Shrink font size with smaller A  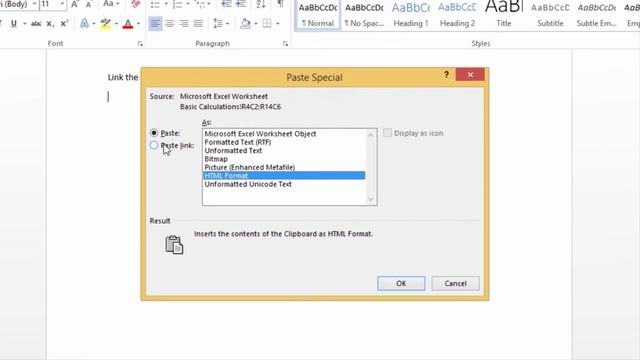pos(89,4)
